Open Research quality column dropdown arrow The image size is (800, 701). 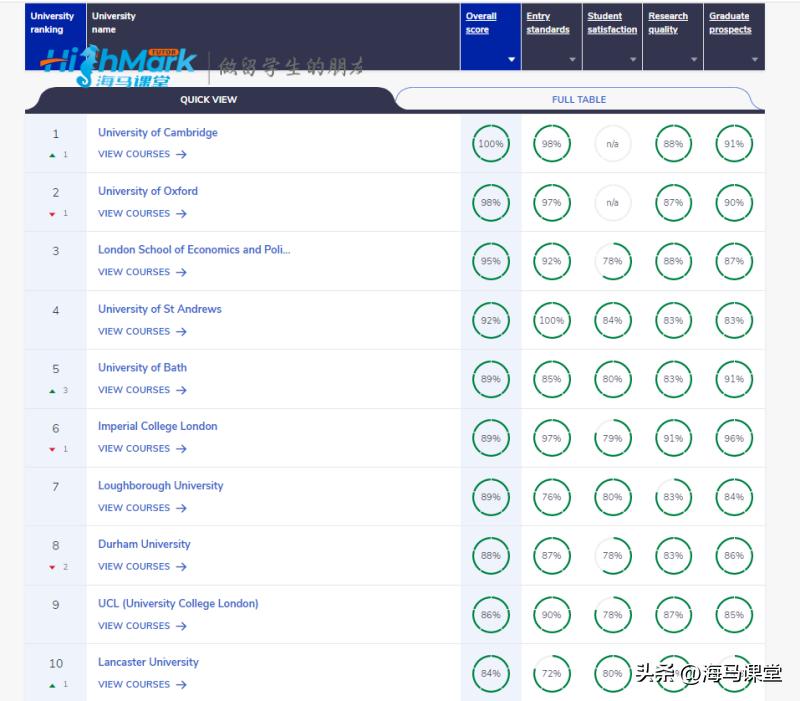[x=694, y=60]
